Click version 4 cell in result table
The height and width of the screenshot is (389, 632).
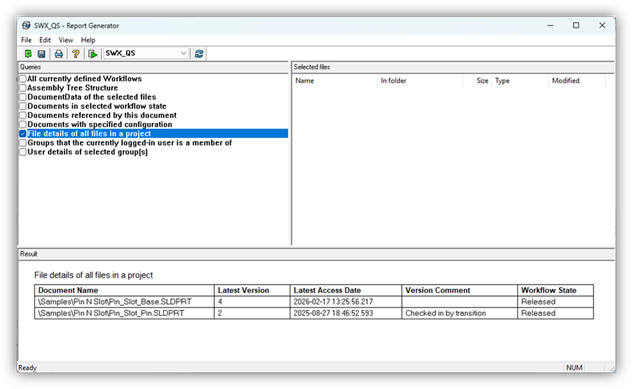pos(252,302)
